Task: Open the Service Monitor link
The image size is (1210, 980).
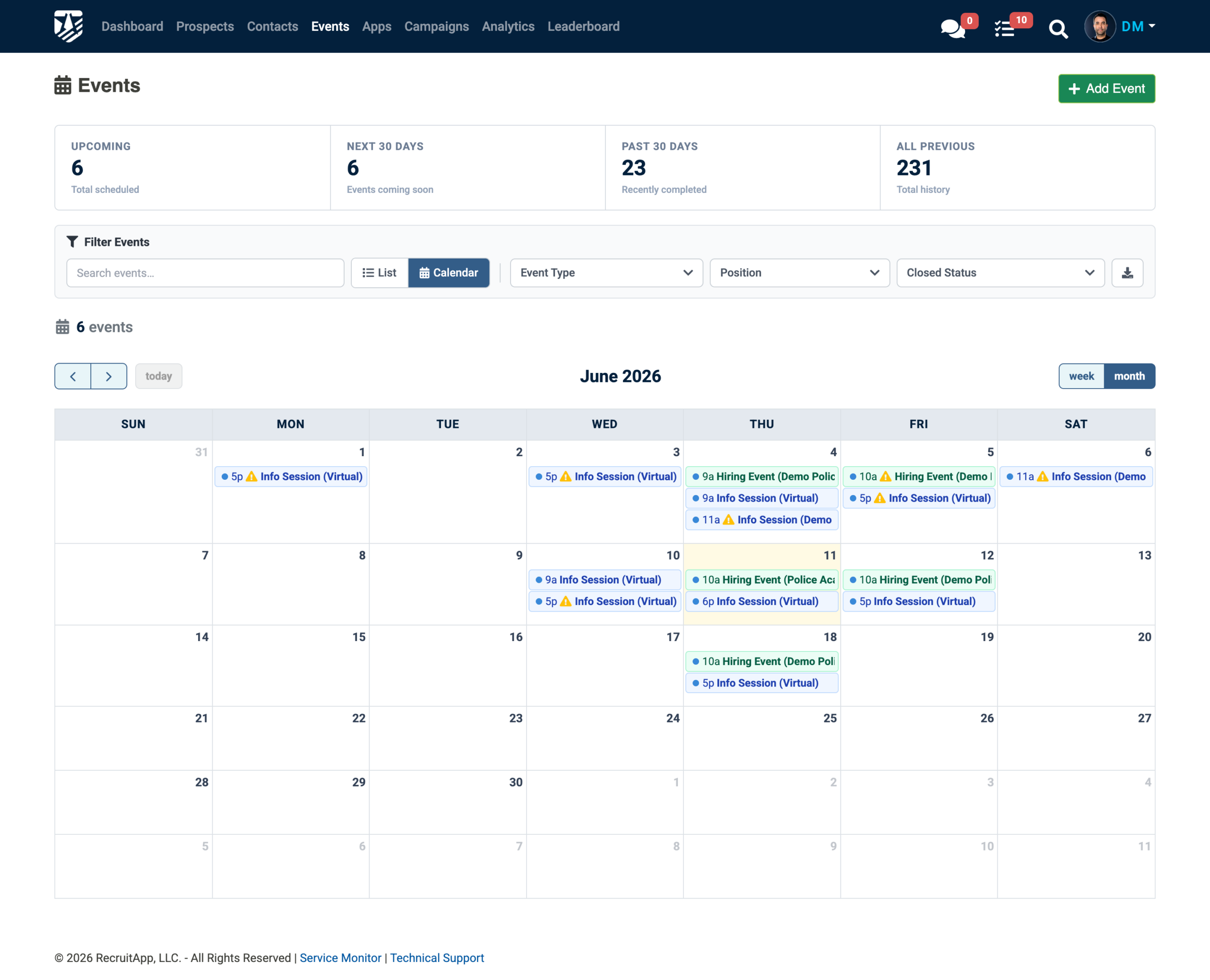Action: coord(340,957)
